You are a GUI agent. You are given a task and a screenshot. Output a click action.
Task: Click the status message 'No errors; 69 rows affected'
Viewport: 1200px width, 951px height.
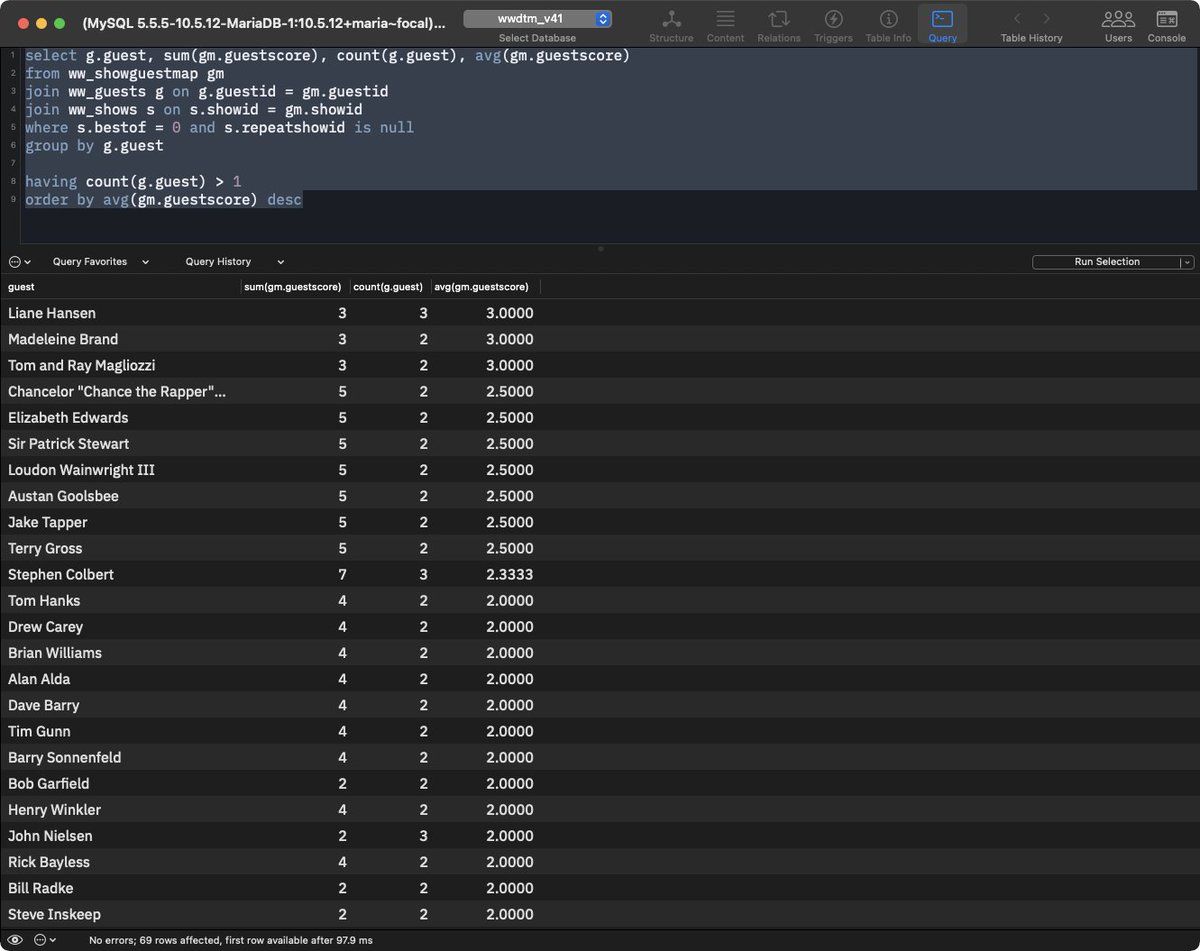[231, 940]
